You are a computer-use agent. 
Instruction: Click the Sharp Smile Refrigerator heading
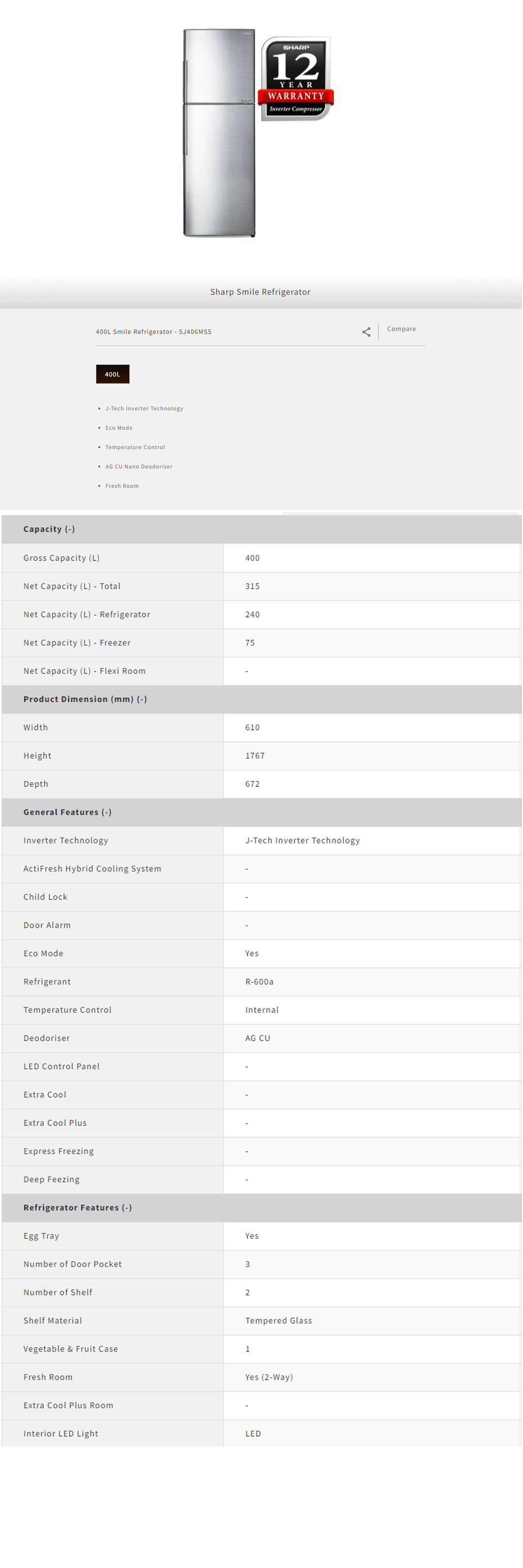[x=261, y=291]
